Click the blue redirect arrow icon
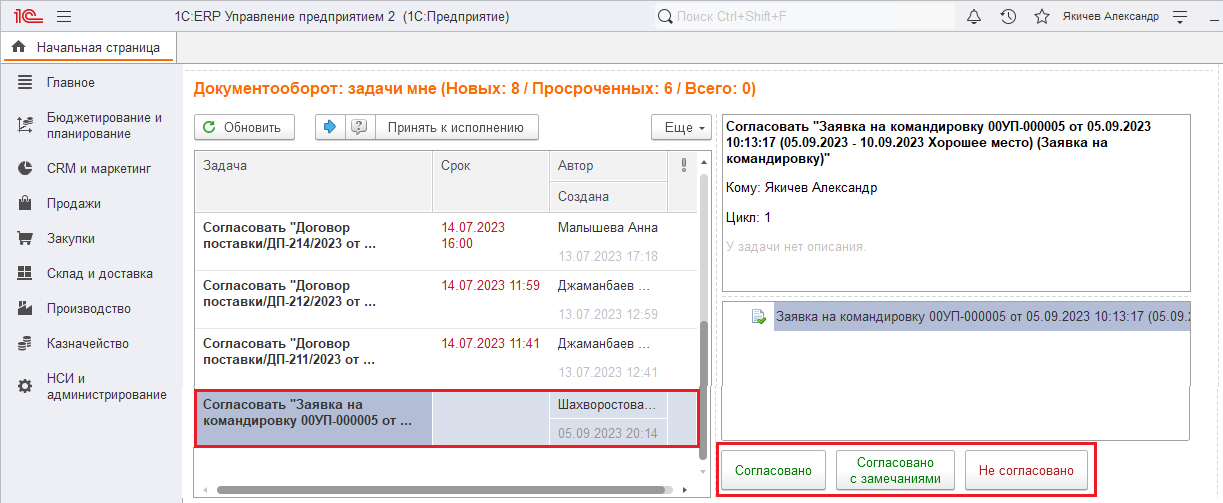1223x503 pixels. (330, 127)
